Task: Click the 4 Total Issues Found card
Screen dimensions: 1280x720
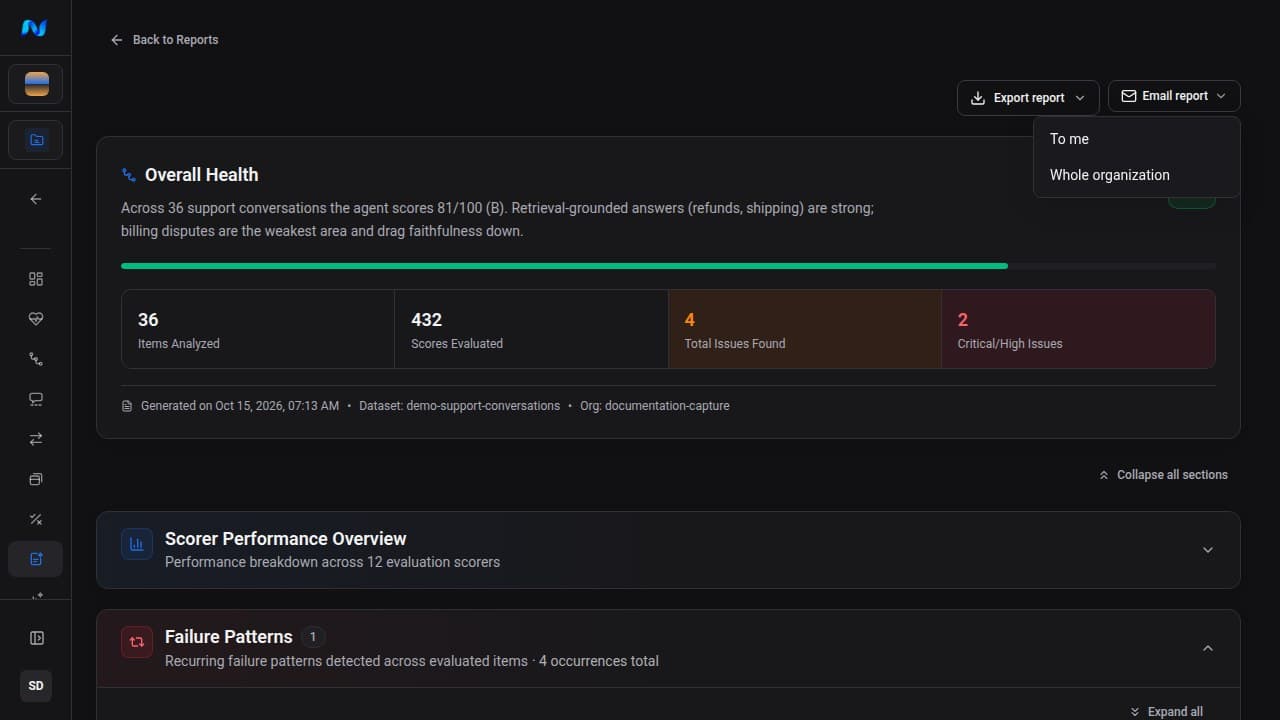Action: tap(805, 329)
